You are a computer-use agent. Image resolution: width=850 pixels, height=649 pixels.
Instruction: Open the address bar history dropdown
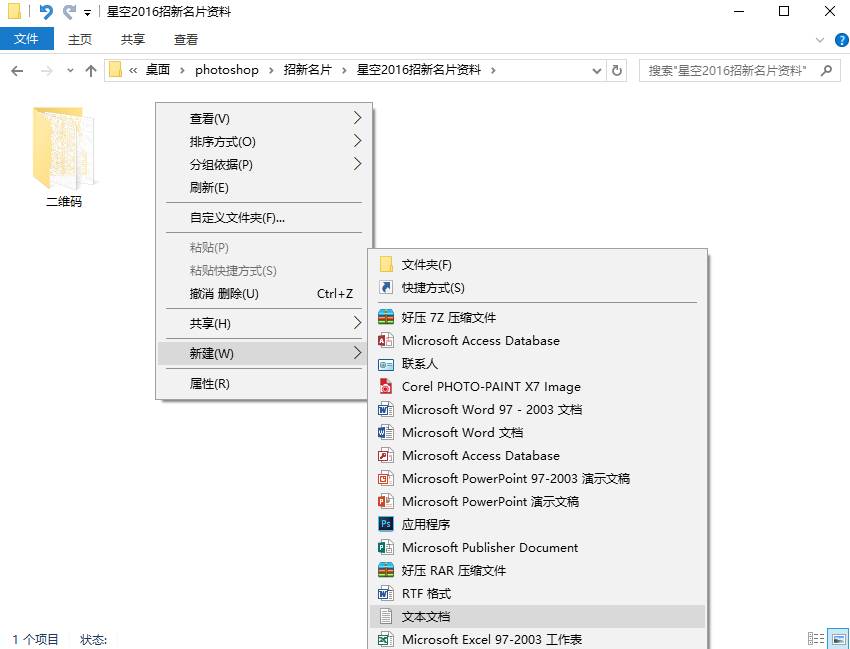pyautogui.click(x=597, y=70)
